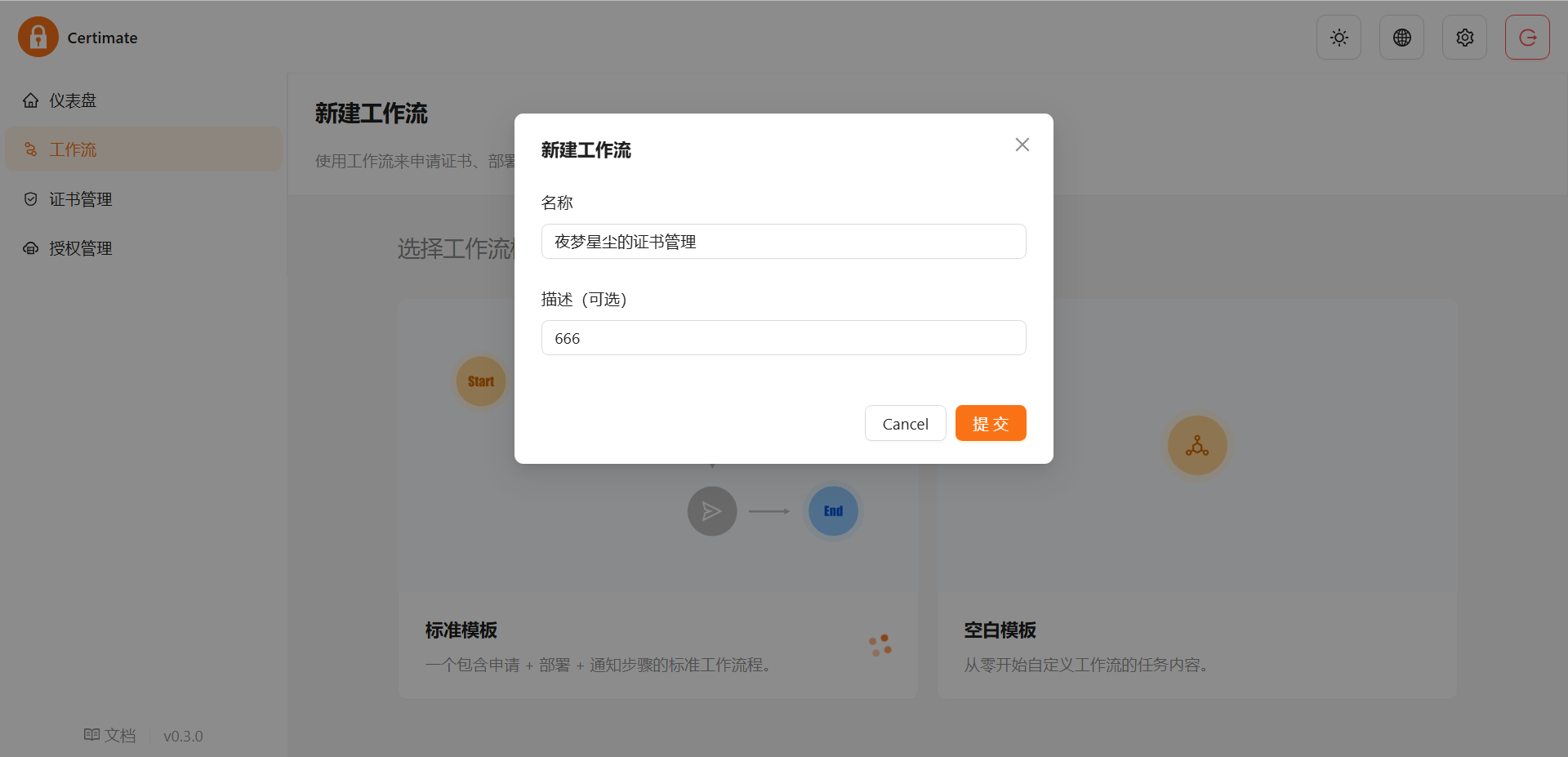Open the language globe dropdown
Screen dimensions: 1568x757
(x=1401, y=38)
